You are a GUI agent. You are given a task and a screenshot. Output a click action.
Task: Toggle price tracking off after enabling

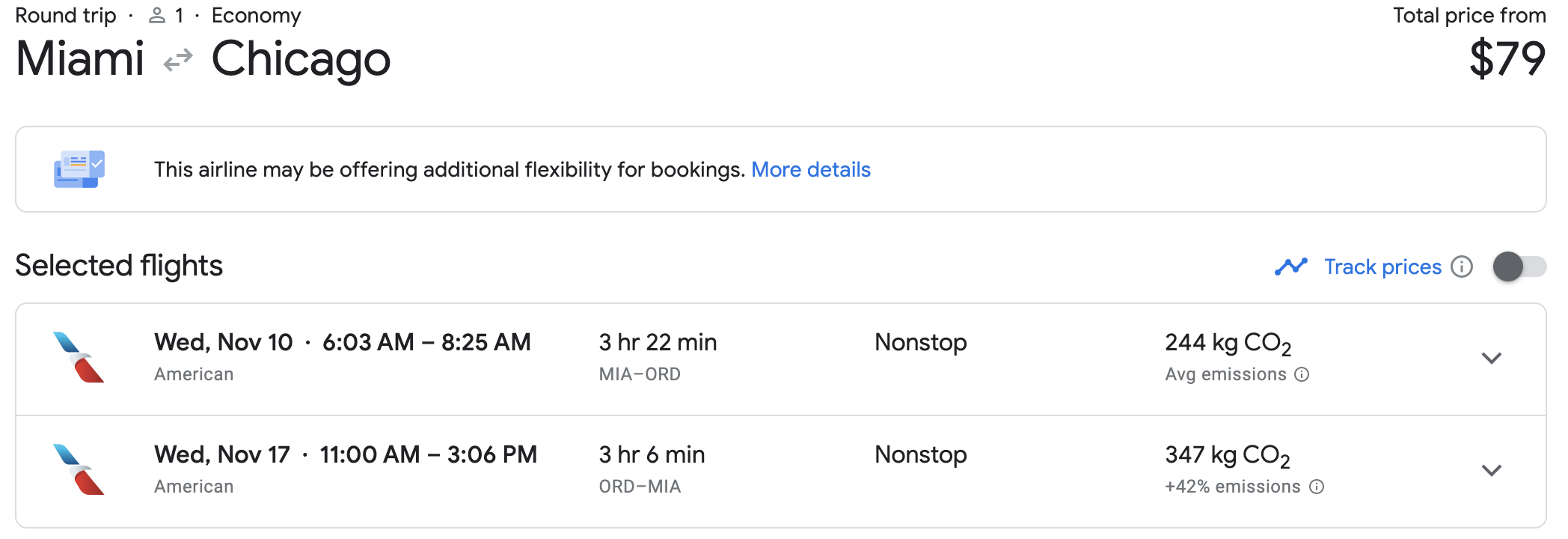click(1518, 267)
